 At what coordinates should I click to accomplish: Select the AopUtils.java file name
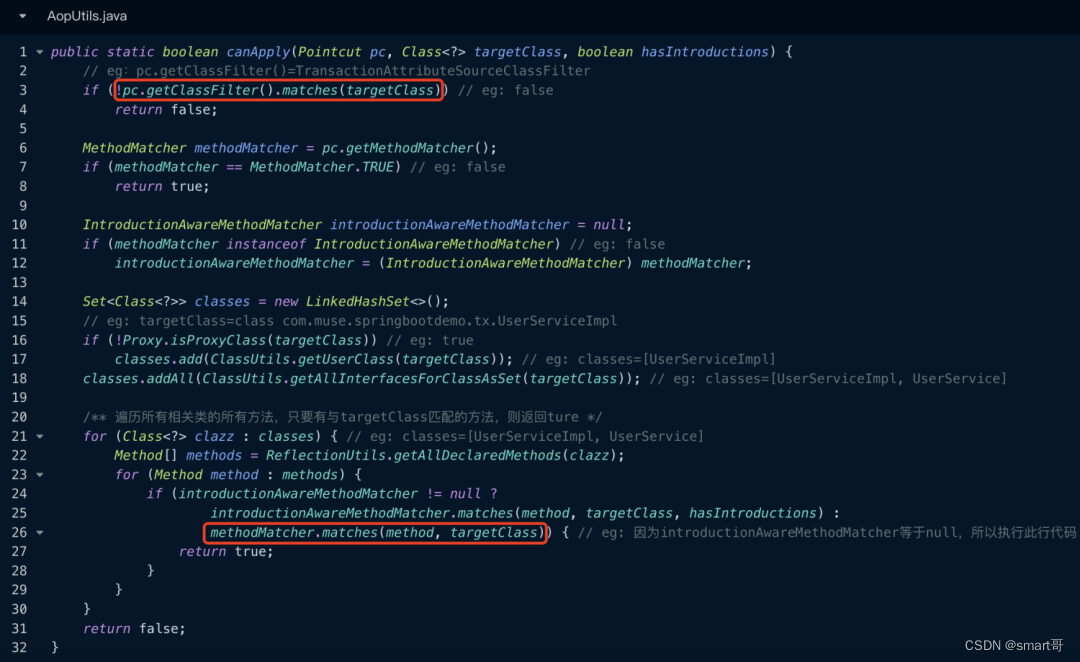(x=87, y=16)
